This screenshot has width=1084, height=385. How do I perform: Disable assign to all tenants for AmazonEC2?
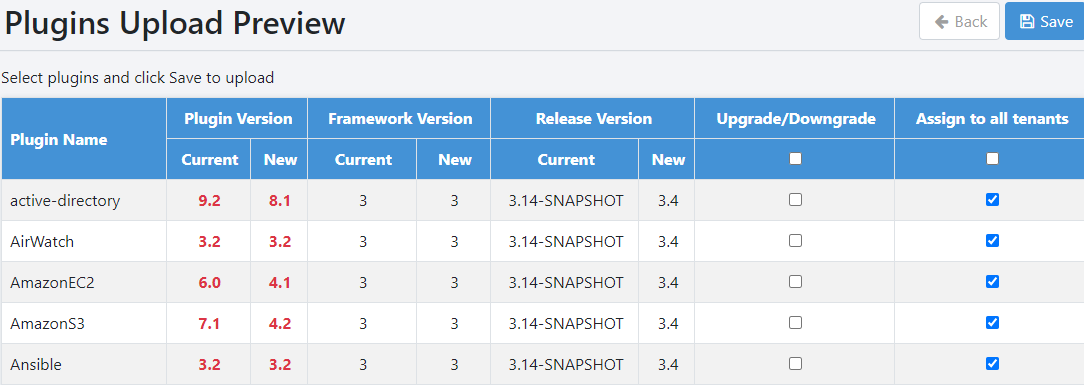click(992, 281)
